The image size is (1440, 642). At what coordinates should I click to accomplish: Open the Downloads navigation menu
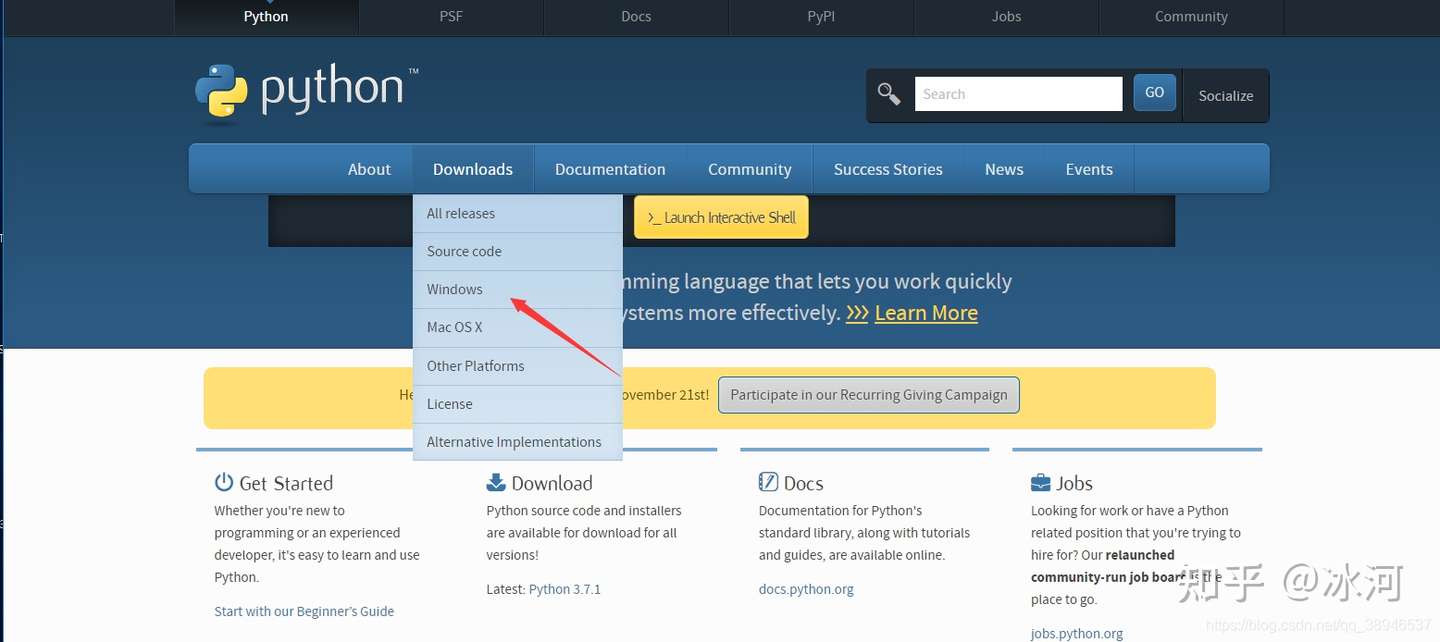pyautogui.click(x=473, y=169)
